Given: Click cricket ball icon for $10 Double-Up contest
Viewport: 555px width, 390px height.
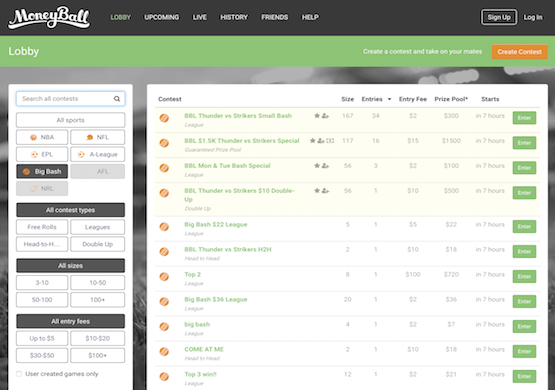Looking at the screenshot, I should (164, 193).
